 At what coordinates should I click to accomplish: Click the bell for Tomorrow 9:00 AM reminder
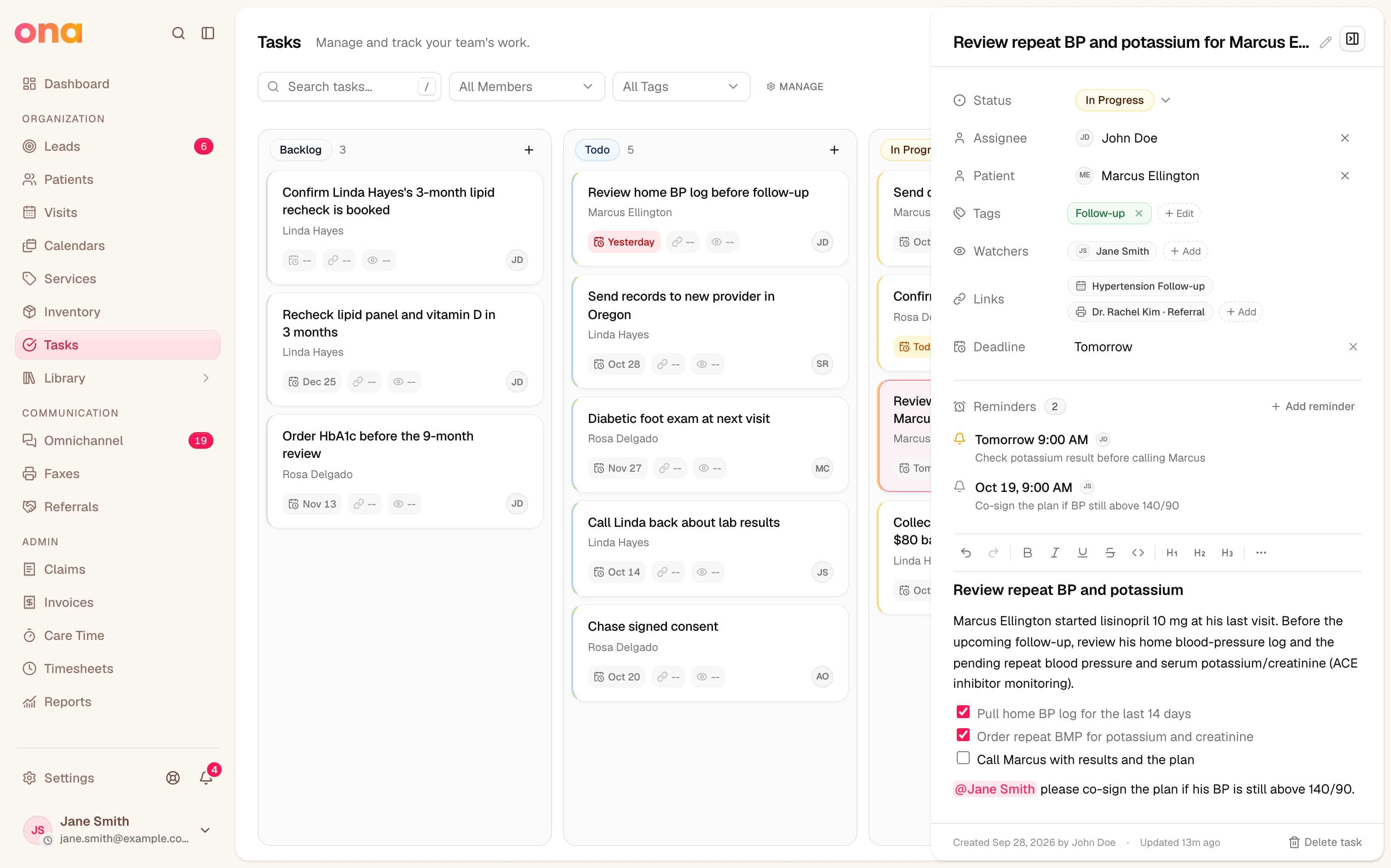959,439
